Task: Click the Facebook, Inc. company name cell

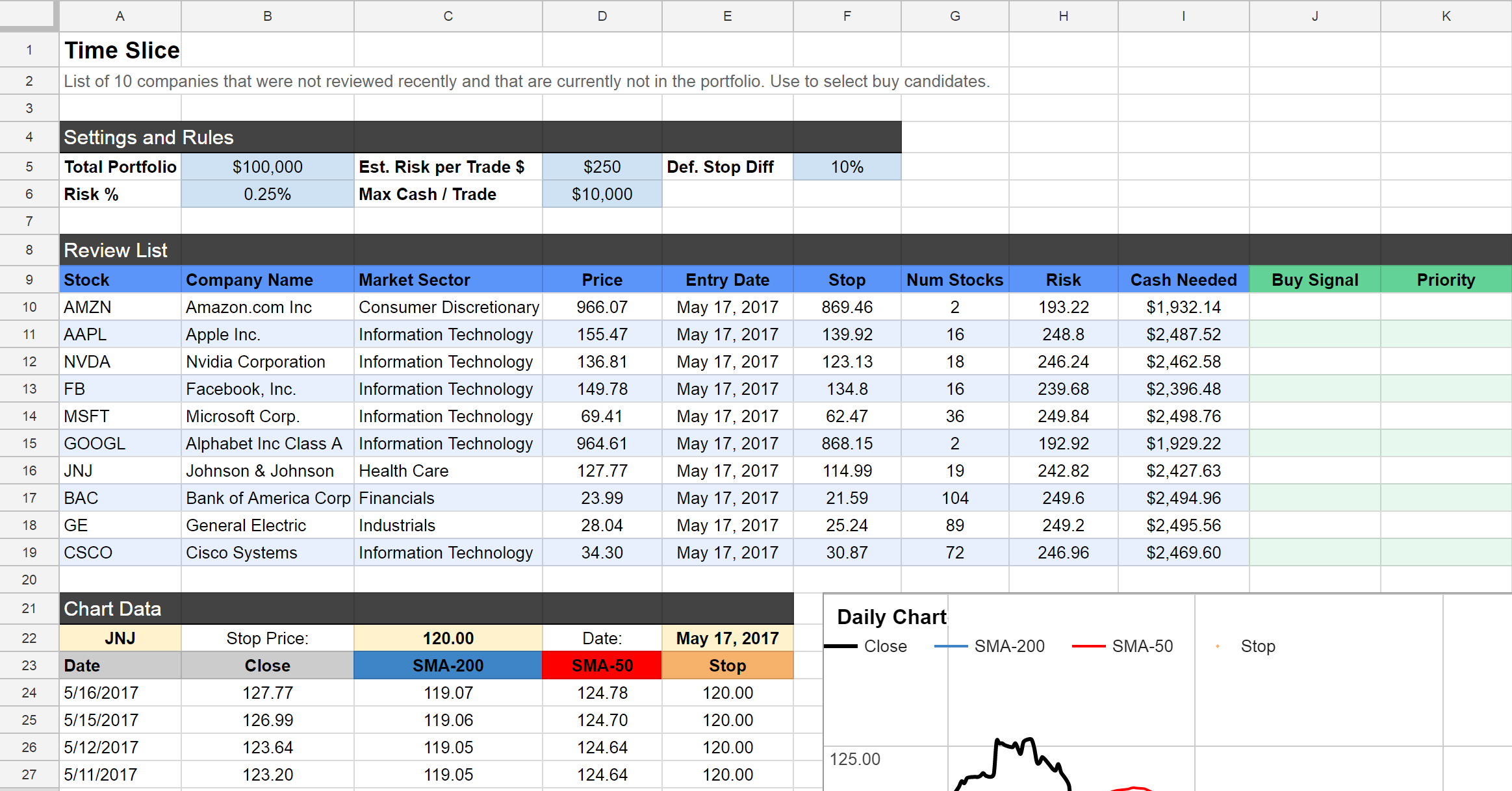Action: (268, 389)
